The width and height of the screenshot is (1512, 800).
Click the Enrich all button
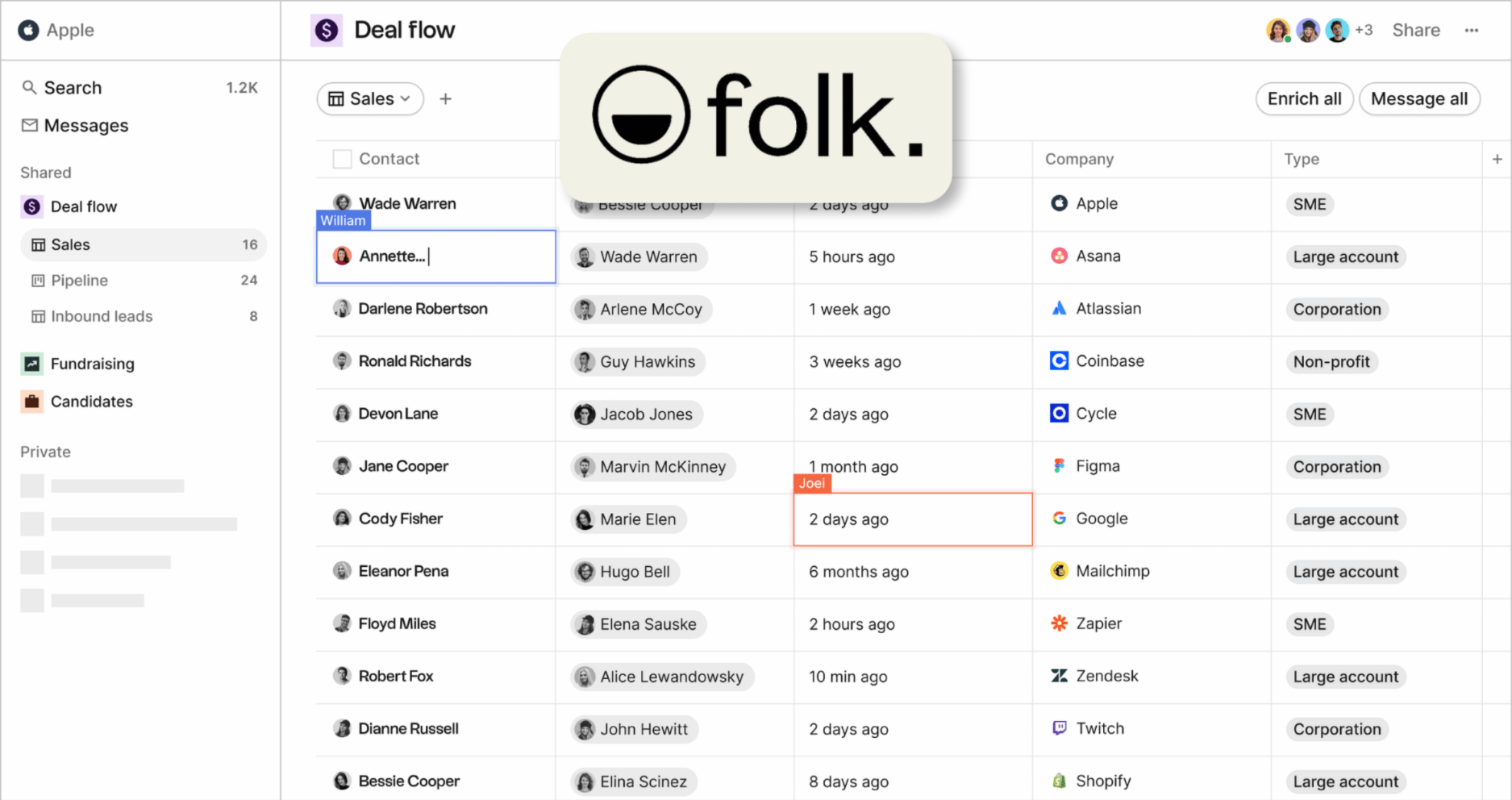(x=1304, y=98)
